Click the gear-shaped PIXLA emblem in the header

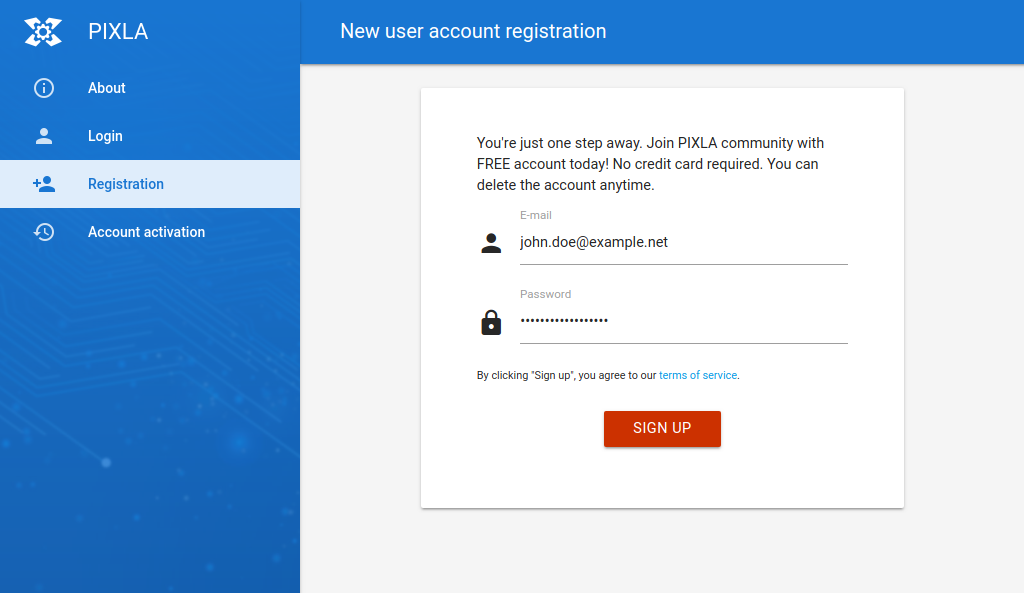tap(43, 31)
